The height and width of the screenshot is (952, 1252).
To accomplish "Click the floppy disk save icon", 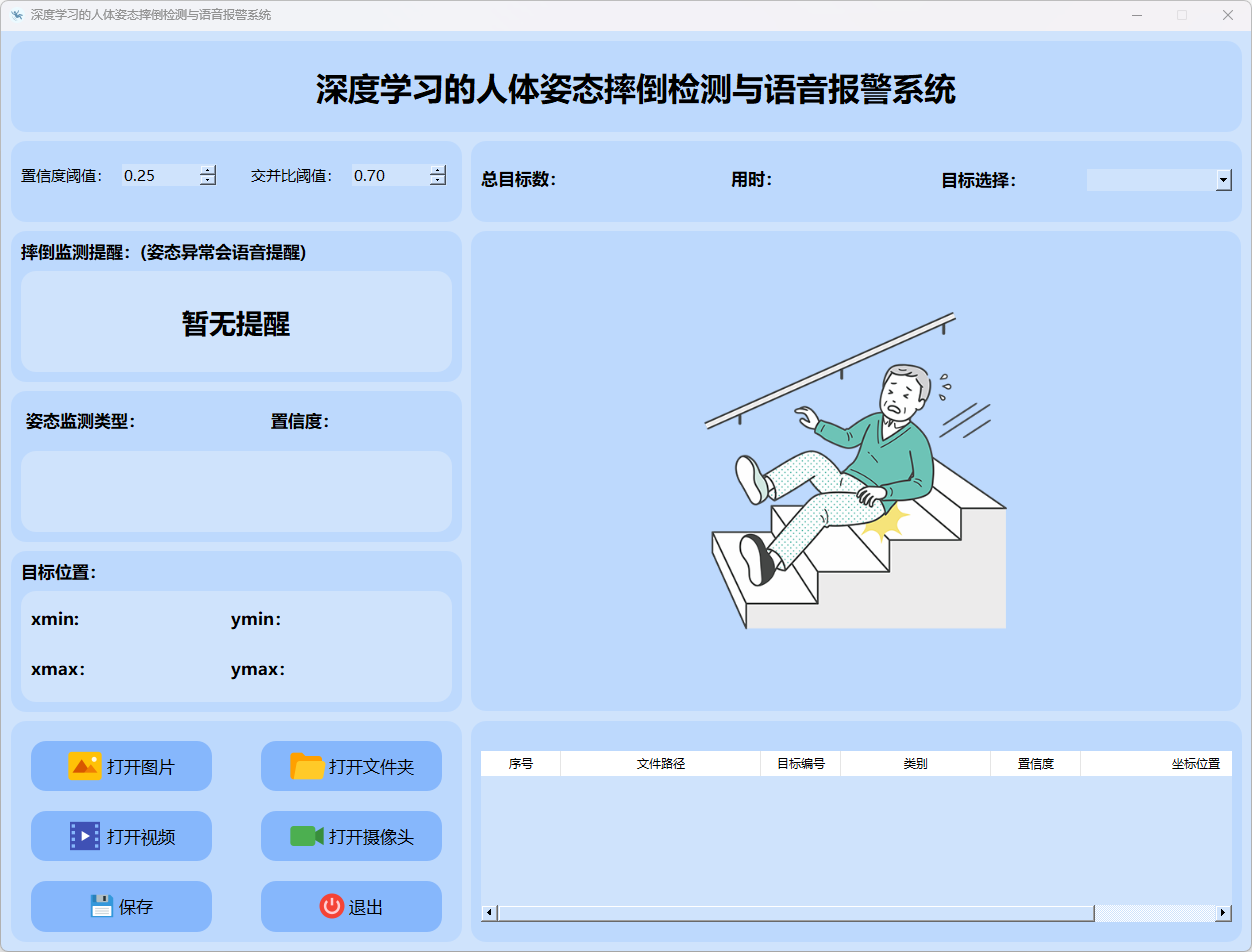I will [x=101, y=906].
